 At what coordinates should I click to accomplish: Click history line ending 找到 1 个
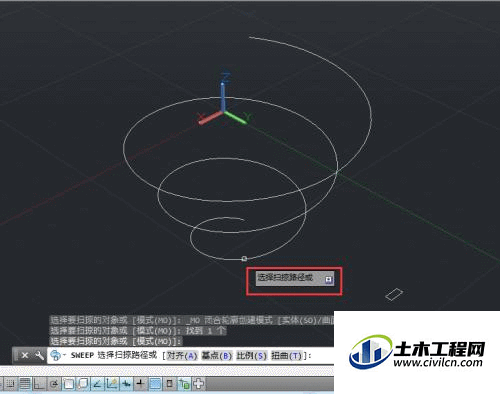138,331
